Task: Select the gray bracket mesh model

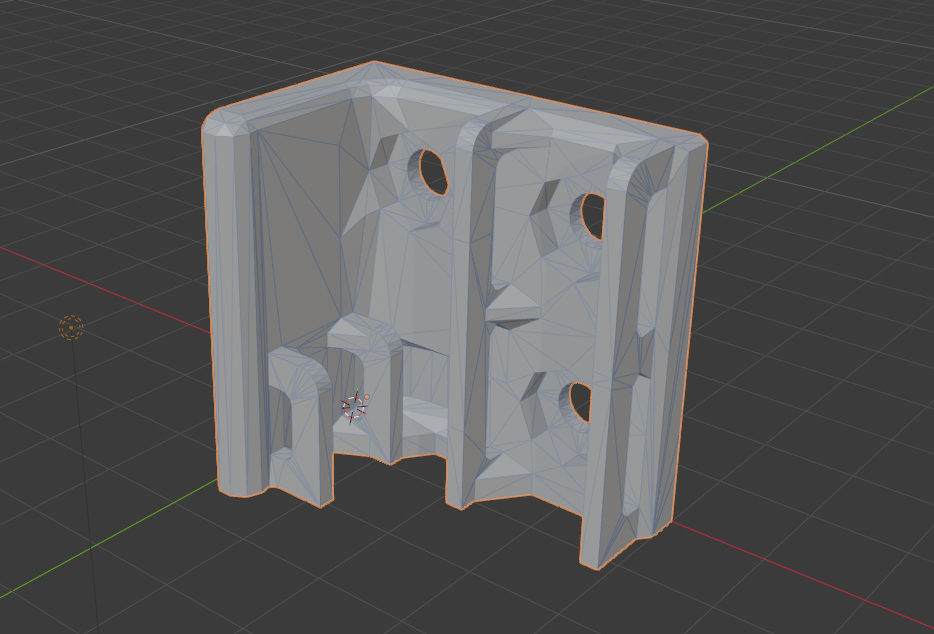Action: (455, 315)
